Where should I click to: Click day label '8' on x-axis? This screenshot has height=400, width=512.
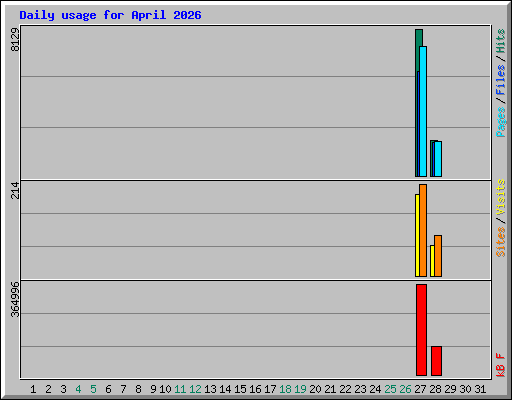tap(138, 389)
